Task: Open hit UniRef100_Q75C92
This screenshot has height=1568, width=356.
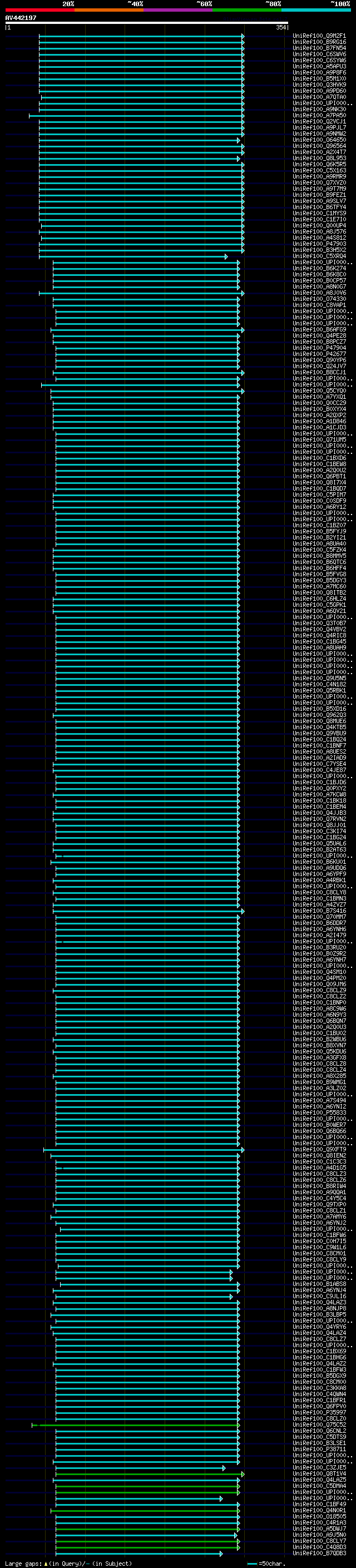Action: 319,1424
